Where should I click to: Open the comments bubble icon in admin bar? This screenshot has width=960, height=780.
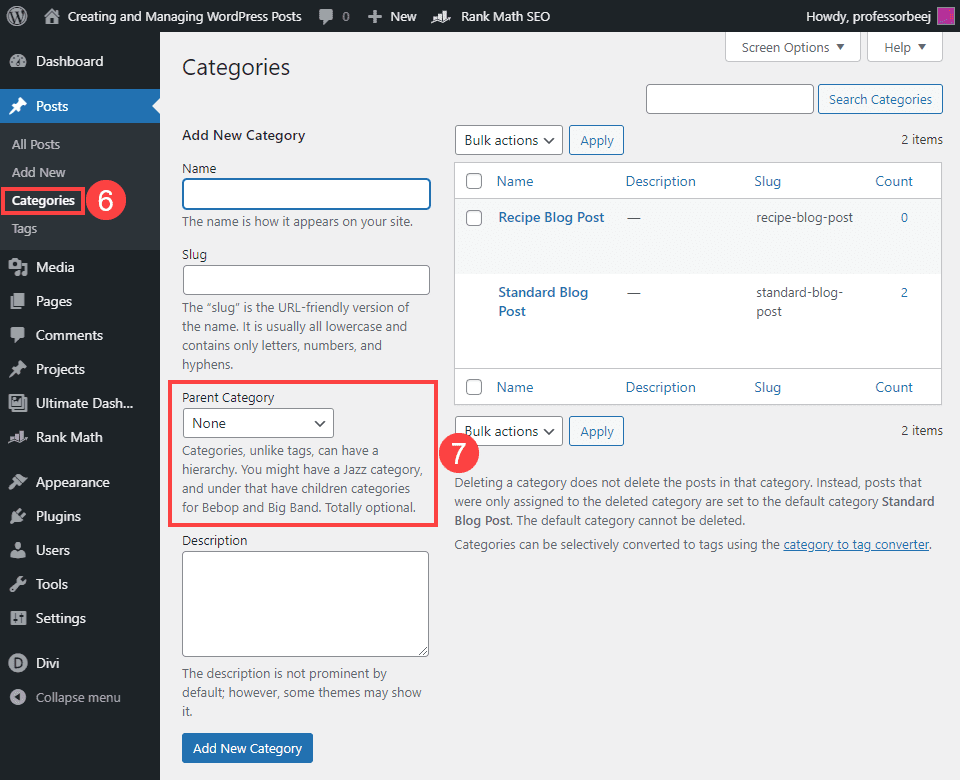coord(326,16)
